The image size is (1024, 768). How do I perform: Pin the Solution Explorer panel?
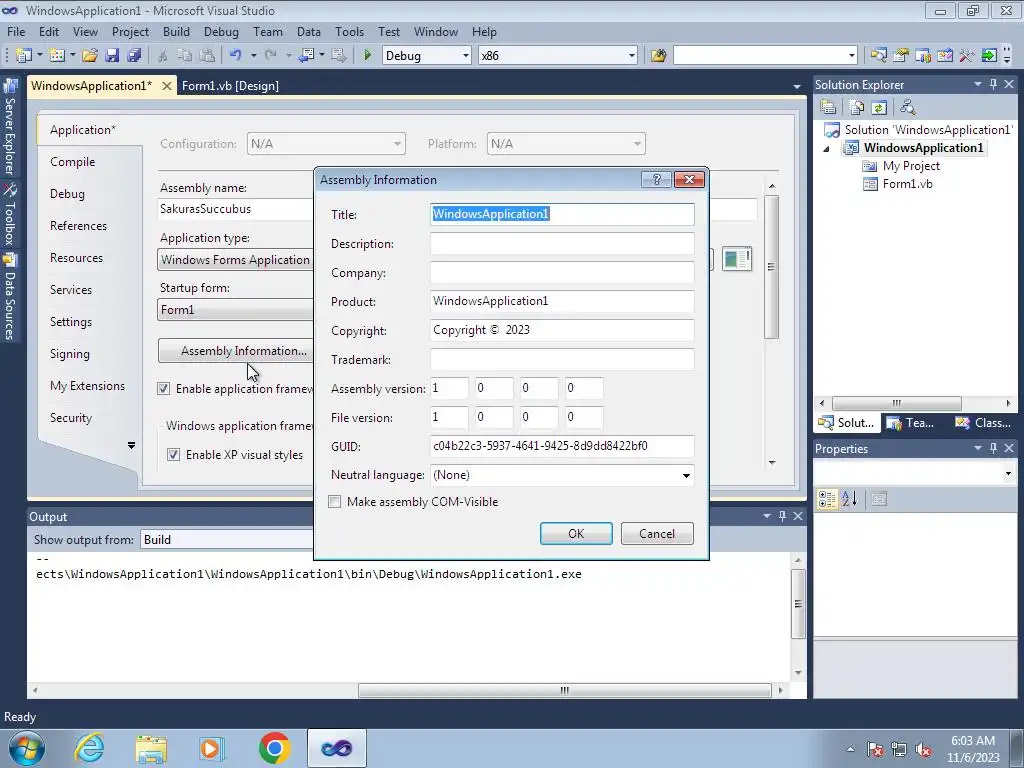[x=993, y=84]
